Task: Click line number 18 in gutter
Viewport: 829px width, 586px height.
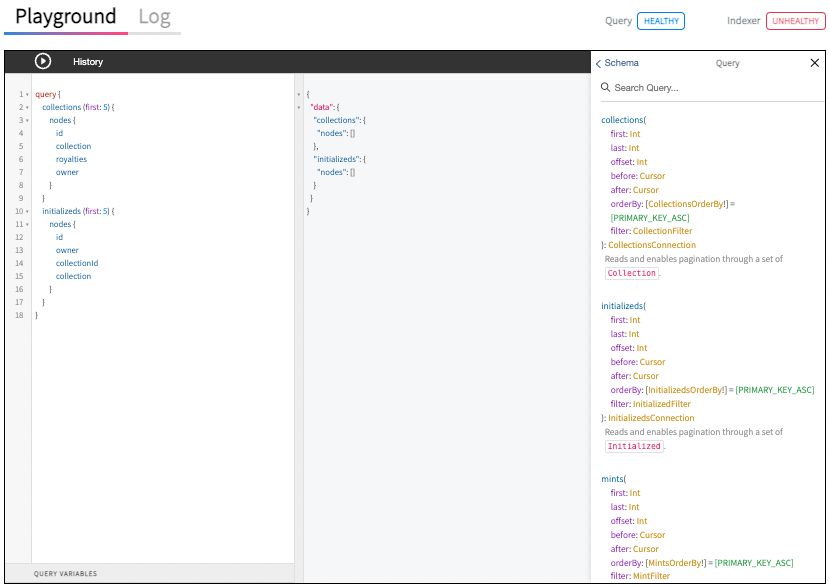Action: point(19,315)
